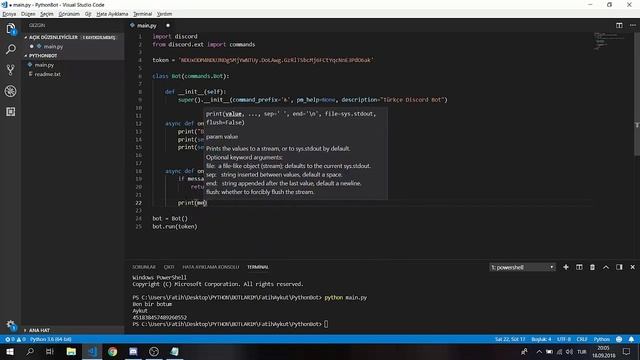Place cursor on bot.run(token) line
Viewport: 640px width, 360px height.
[175, 227]
